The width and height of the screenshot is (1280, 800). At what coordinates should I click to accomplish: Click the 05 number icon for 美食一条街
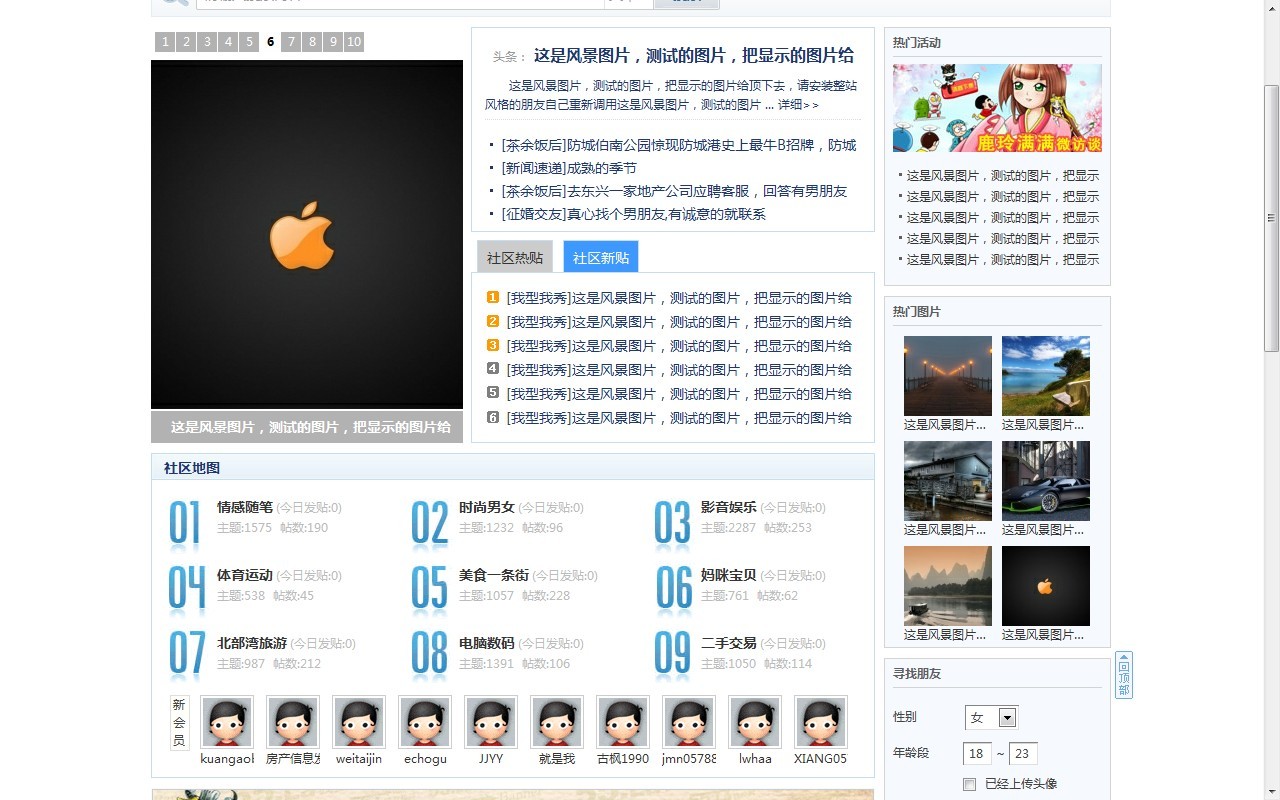pyautogui.click(x=429, y=590)
